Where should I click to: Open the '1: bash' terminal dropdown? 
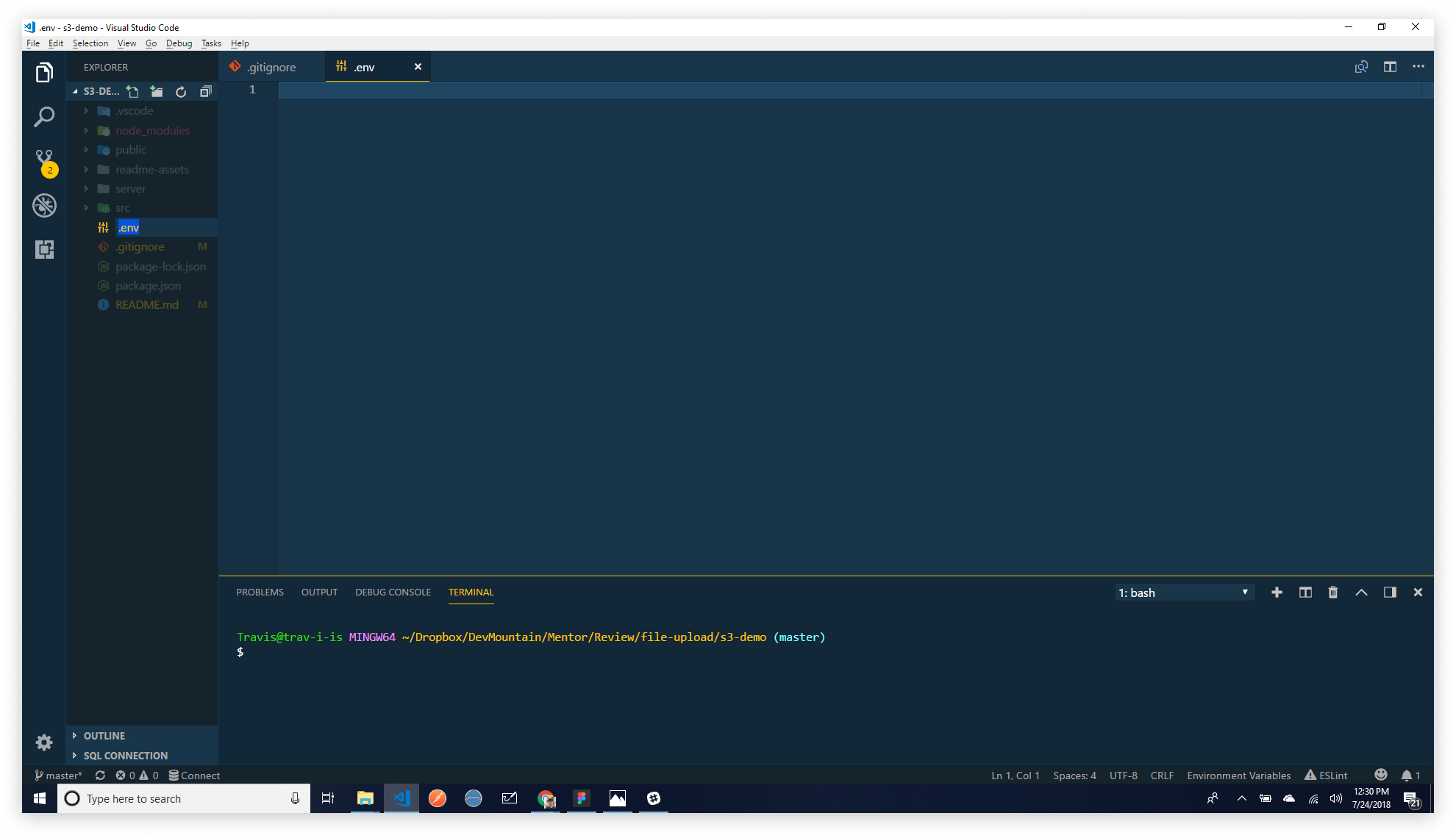[x=1183, y=592]
